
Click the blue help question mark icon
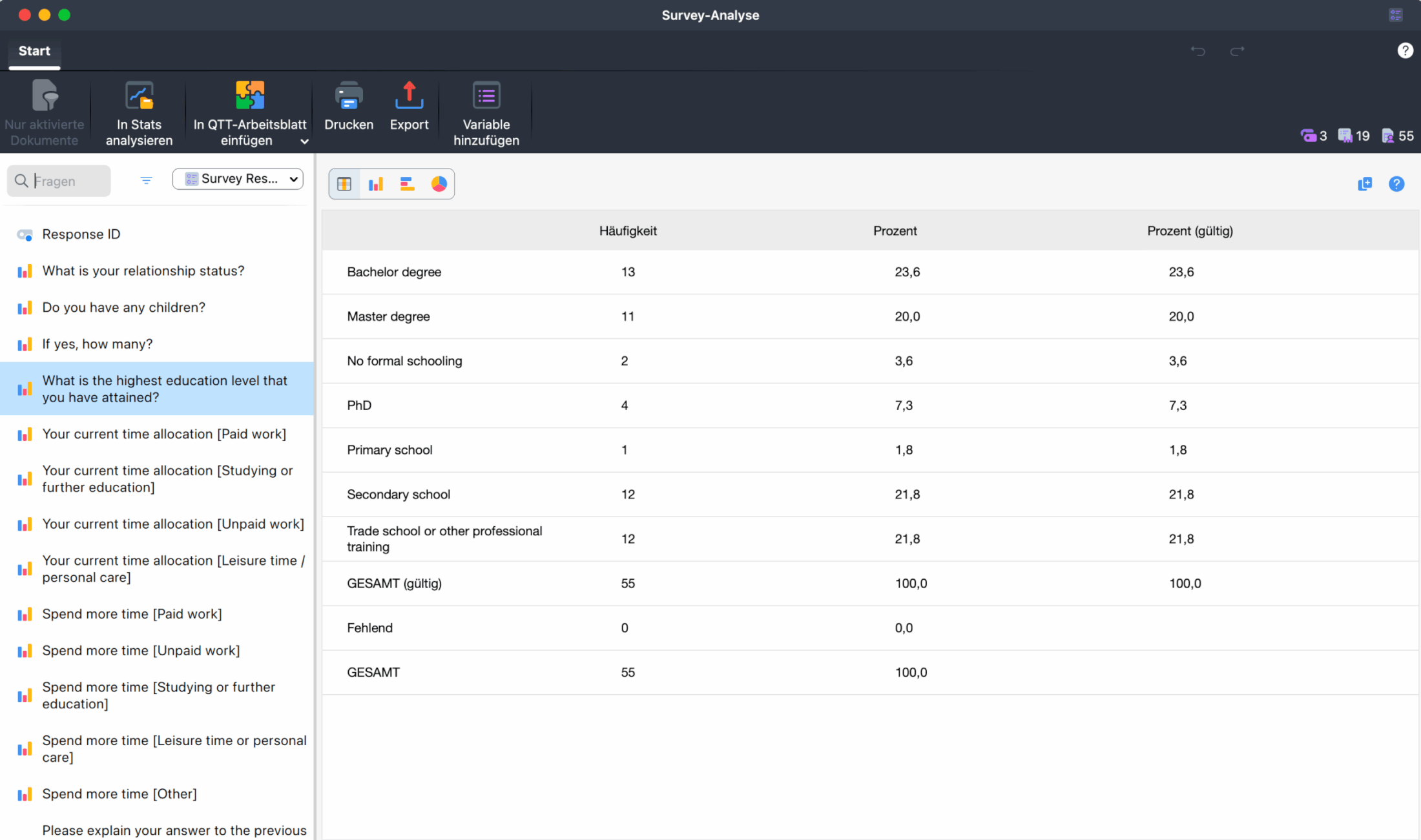pos(1396,184)
